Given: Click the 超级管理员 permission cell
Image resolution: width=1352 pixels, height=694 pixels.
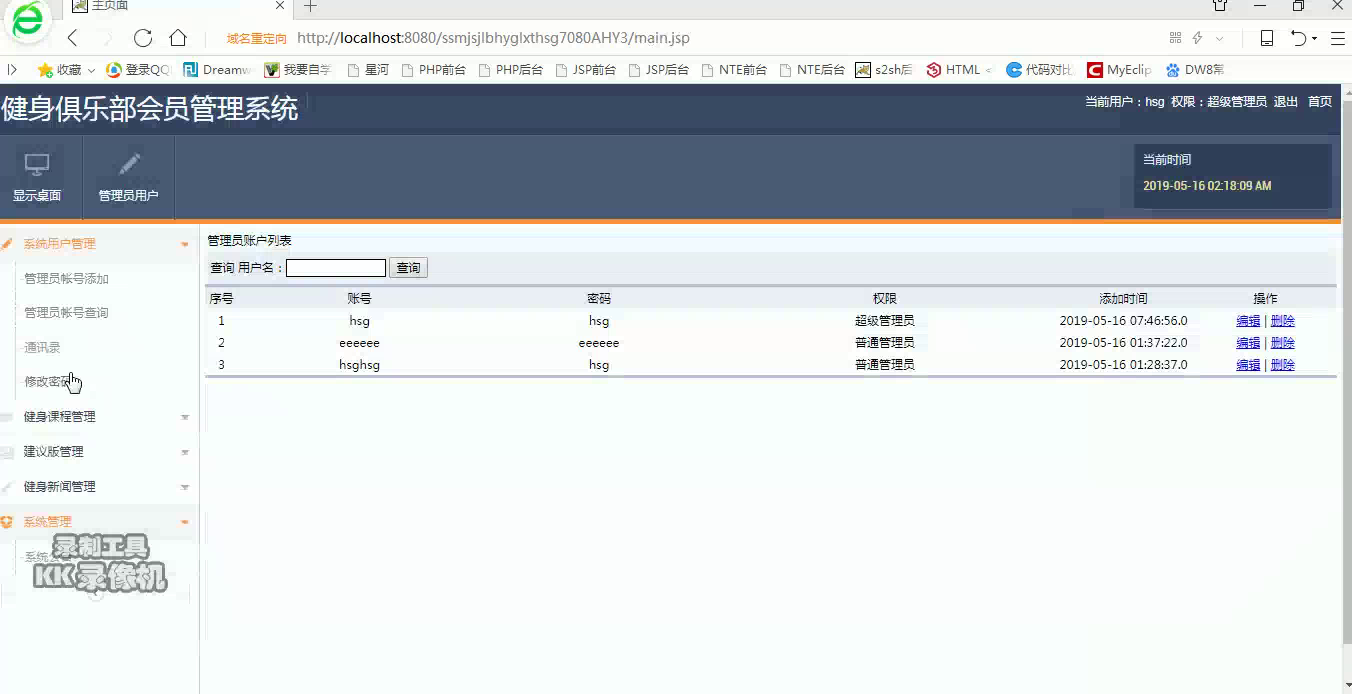Looking at the screenshot, I should pos(884,321).
